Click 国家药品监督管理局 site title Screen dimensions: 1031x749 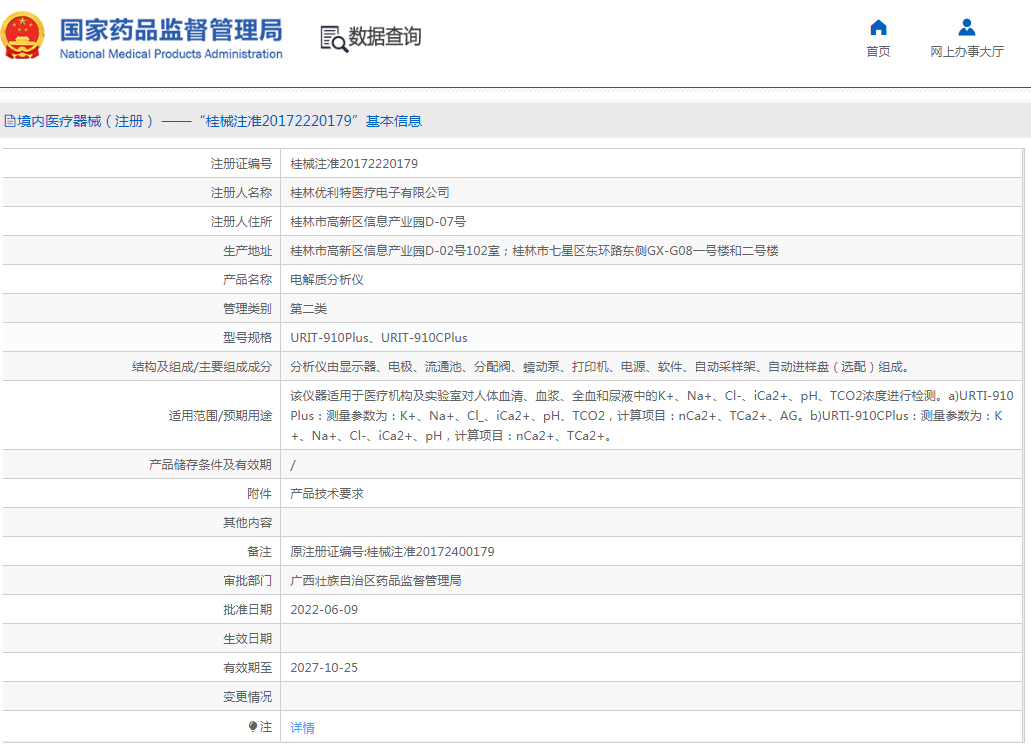click(171, 30)
